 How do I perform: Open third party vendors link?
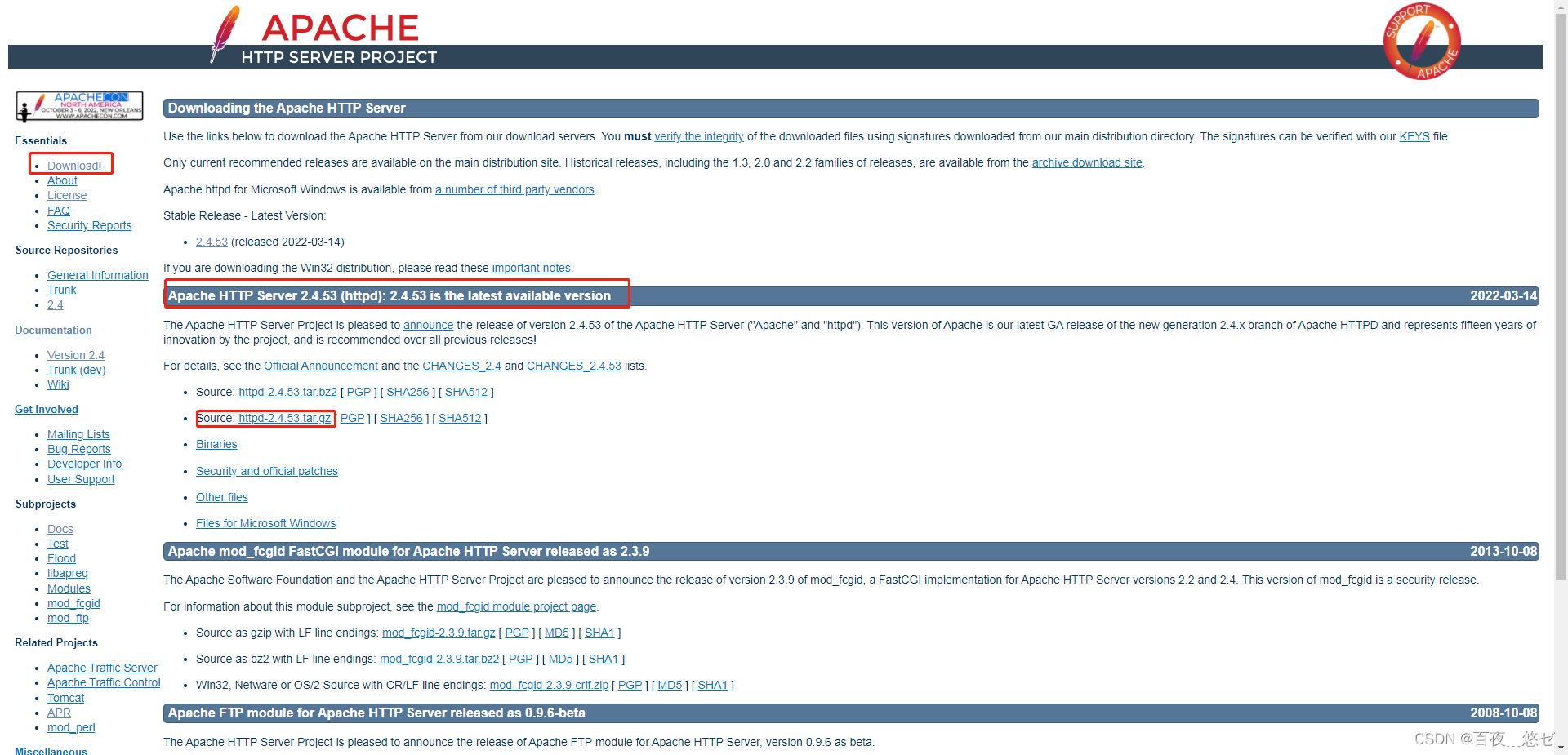[x=514, y=189]
